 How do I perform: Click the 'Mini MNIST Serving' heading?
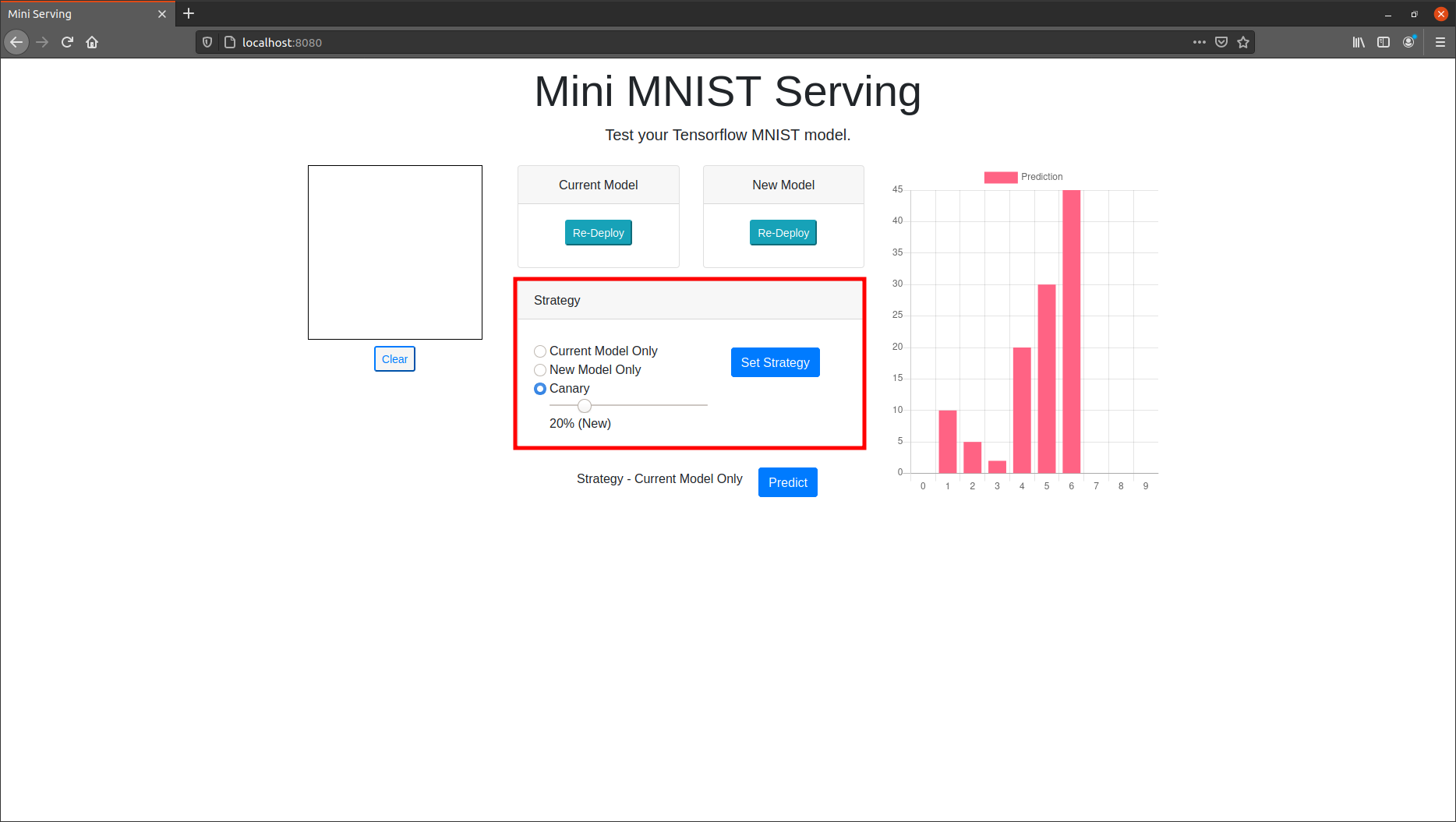click(728, 91)
